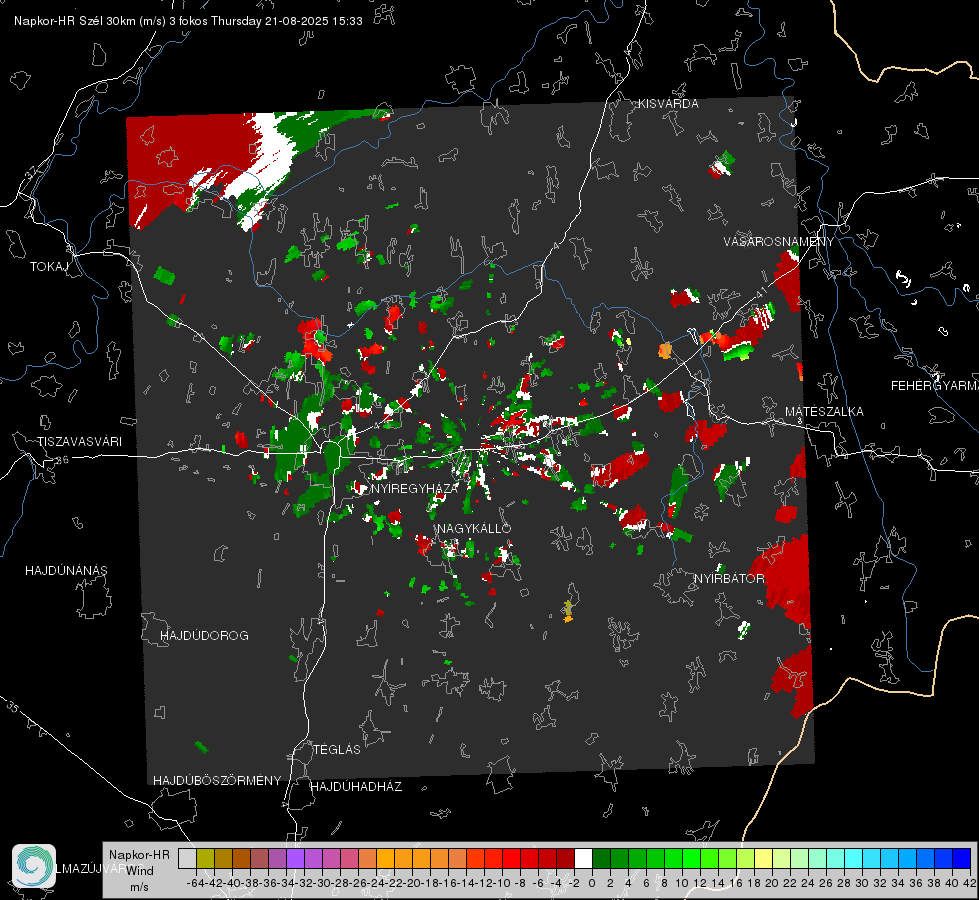
Task: Click the 'Napkor-HR' legend title
Action: tap(139, 855)
